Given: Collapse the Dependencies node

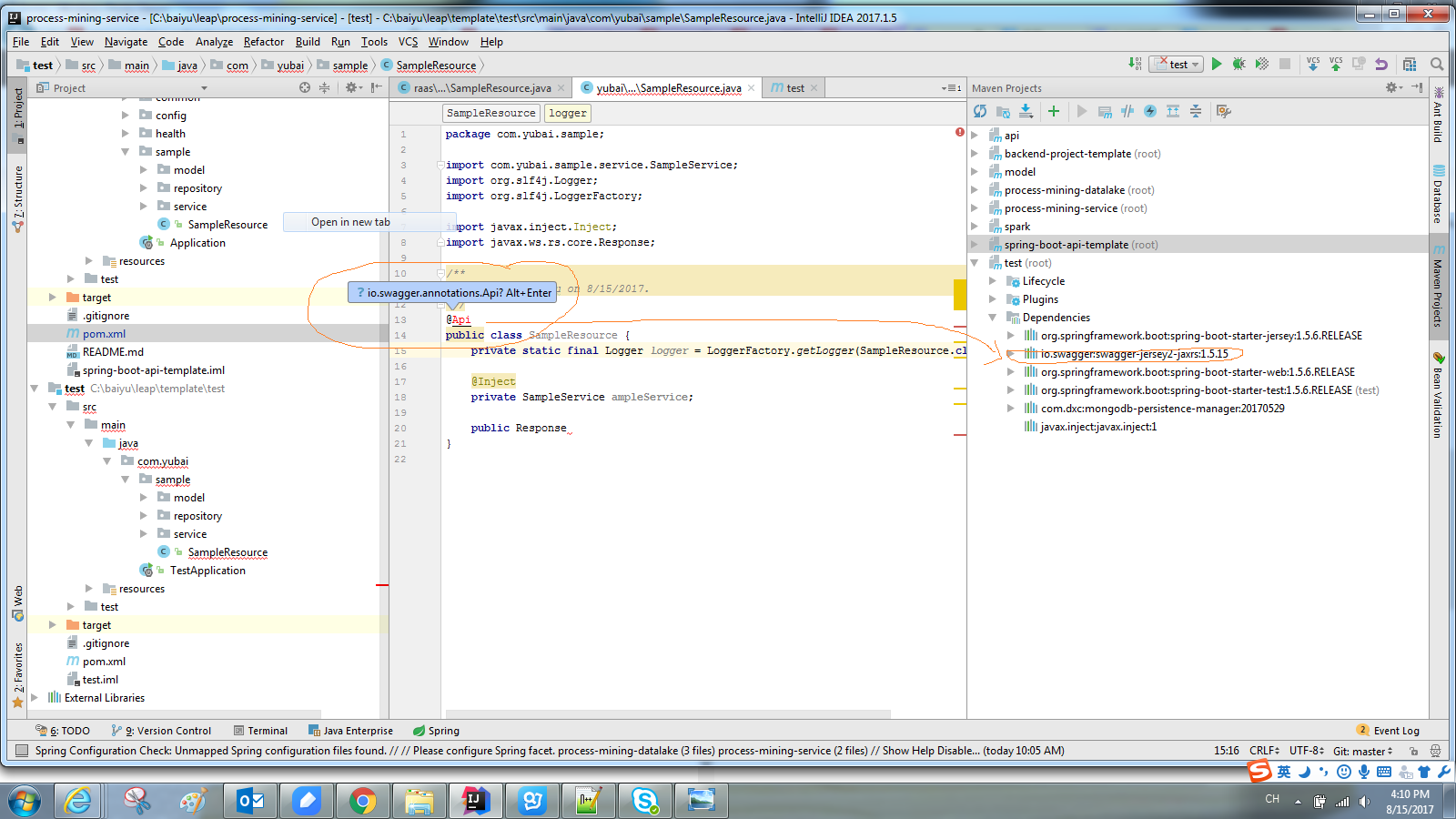Looking at the screenshot, I should tap(993, 318).
